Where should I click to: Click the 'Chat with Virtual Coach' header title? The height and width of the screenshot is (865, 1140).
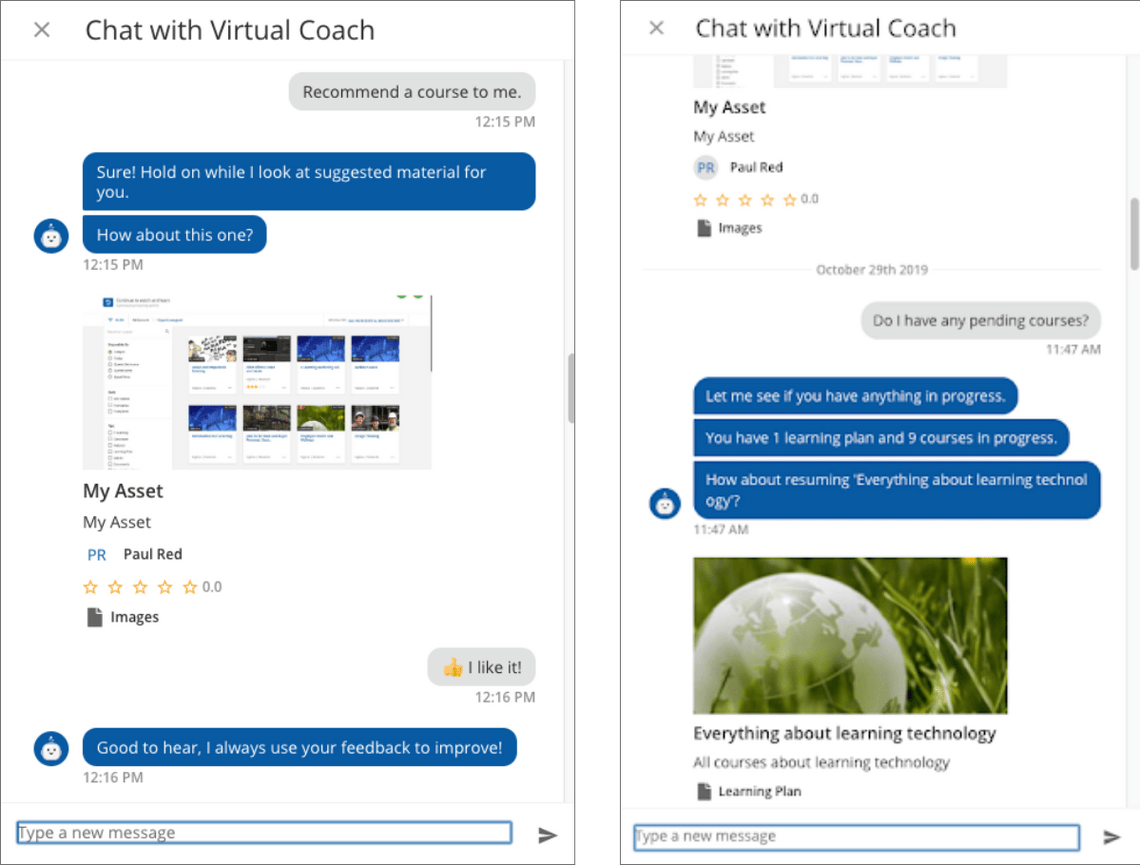coord(230,30)
